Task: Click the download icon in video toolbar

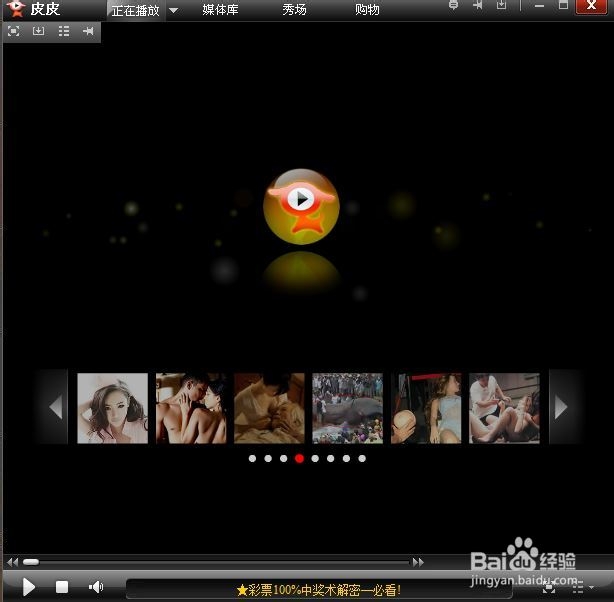Action: (38, 31)
